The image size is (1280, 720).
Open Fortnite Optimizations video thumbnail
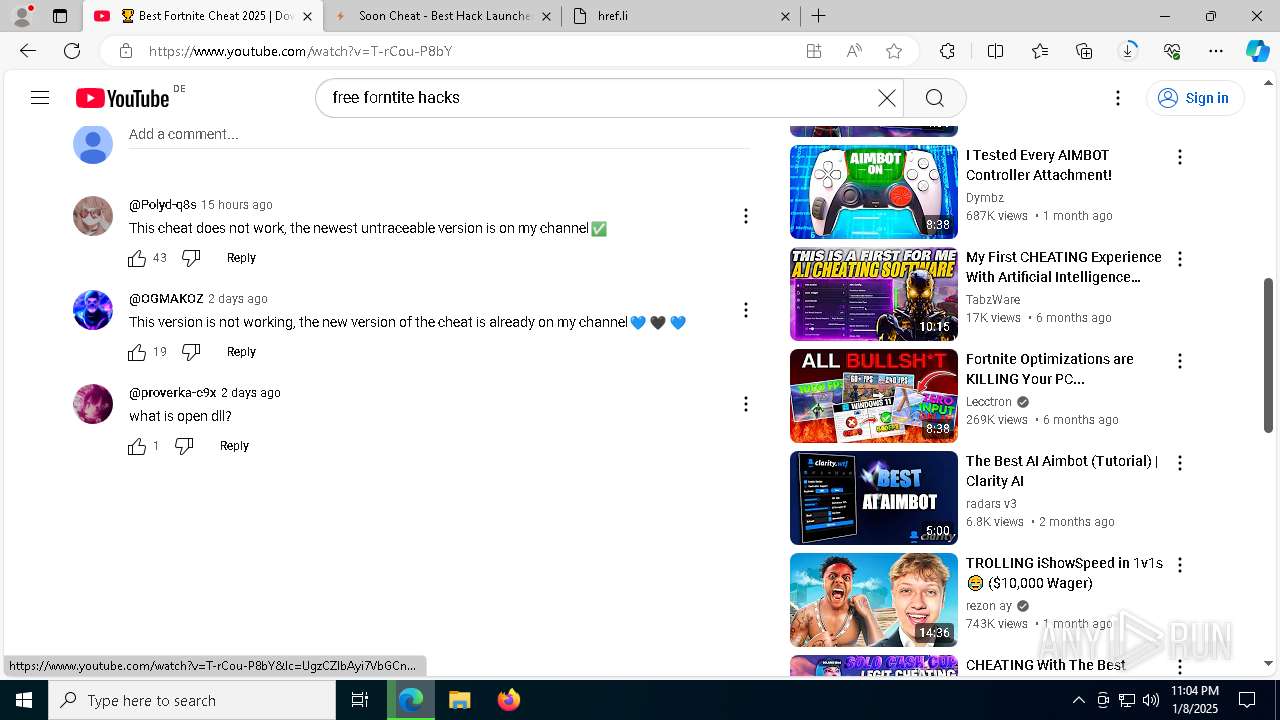[874, 396]
